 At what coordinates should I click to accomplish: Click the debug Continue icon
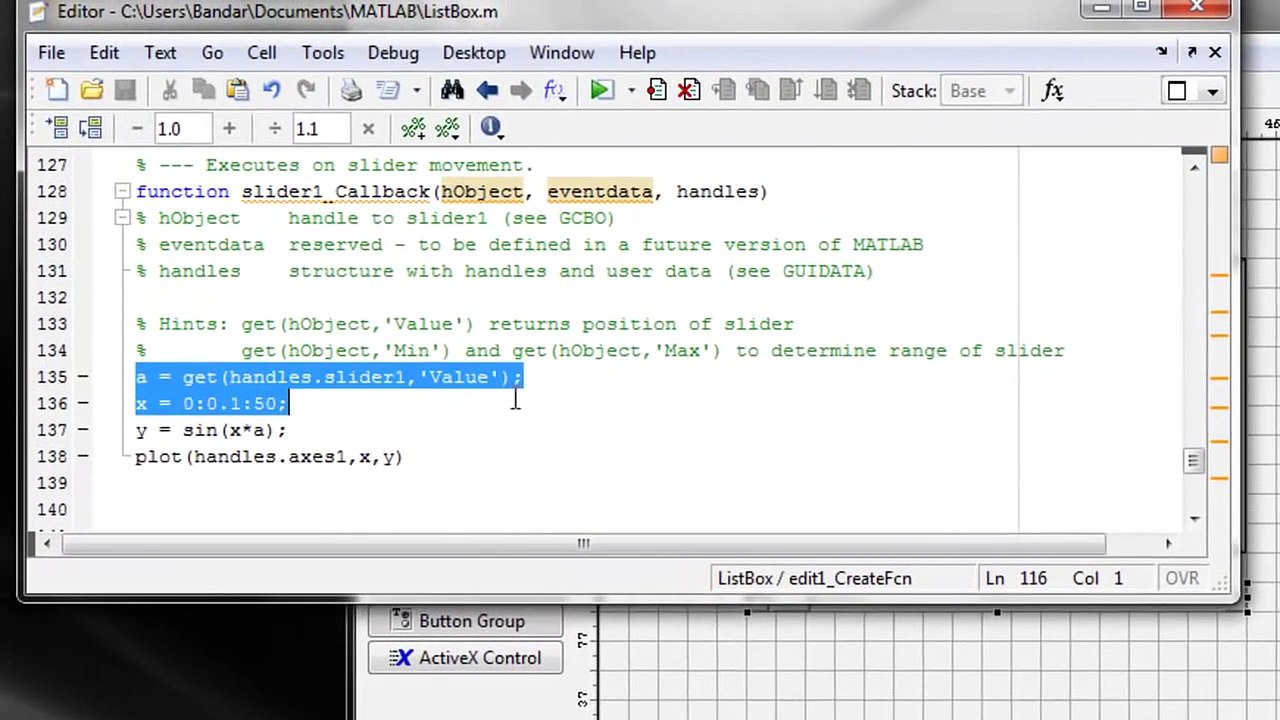(x=824, y=91)
